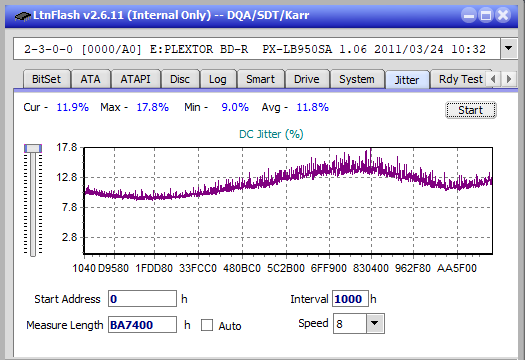Enable the Auto checkbox
Viewport: 525px width, 360px height.
point(207,325)
